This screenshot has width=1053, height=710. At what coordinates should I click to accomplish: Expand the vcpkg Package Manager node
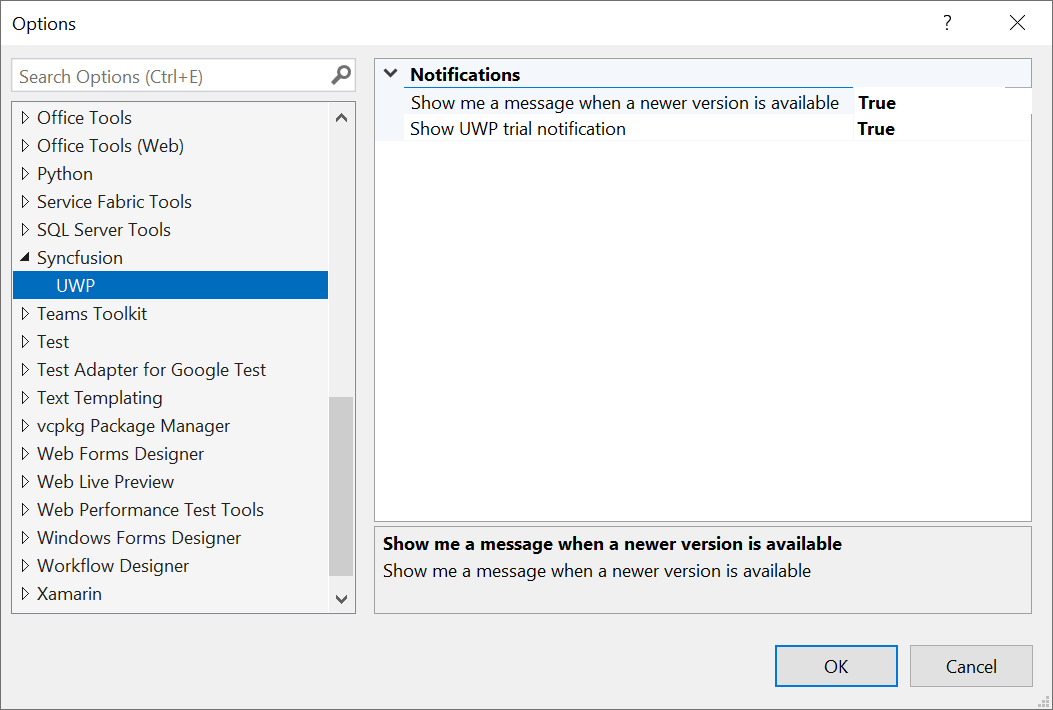pos(24,425)
